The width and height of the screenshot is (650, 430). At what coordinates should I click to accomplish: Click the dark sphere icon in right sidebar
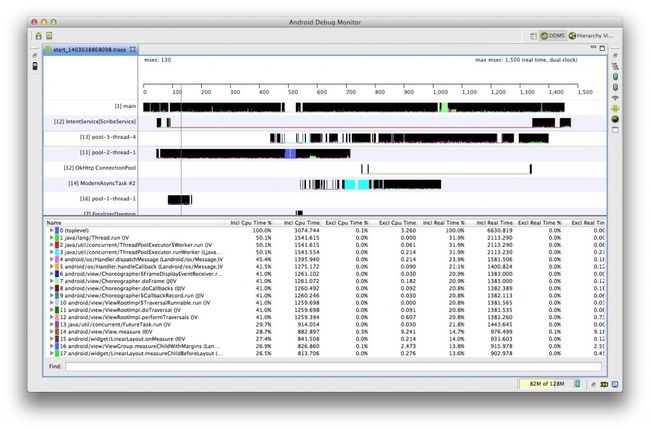(x=616, y=118)
